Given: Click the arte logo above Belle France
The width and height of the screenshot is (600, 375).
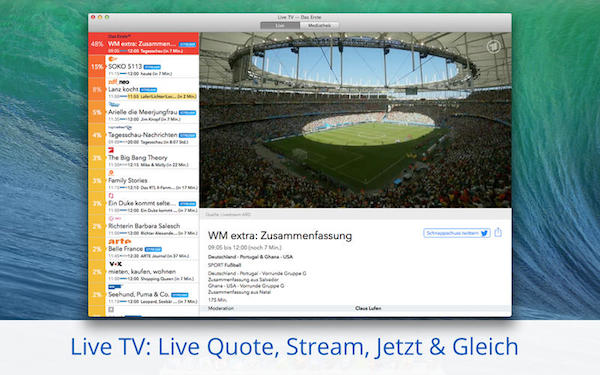Looking at the screenshot, I should click(x=119, y=241).
